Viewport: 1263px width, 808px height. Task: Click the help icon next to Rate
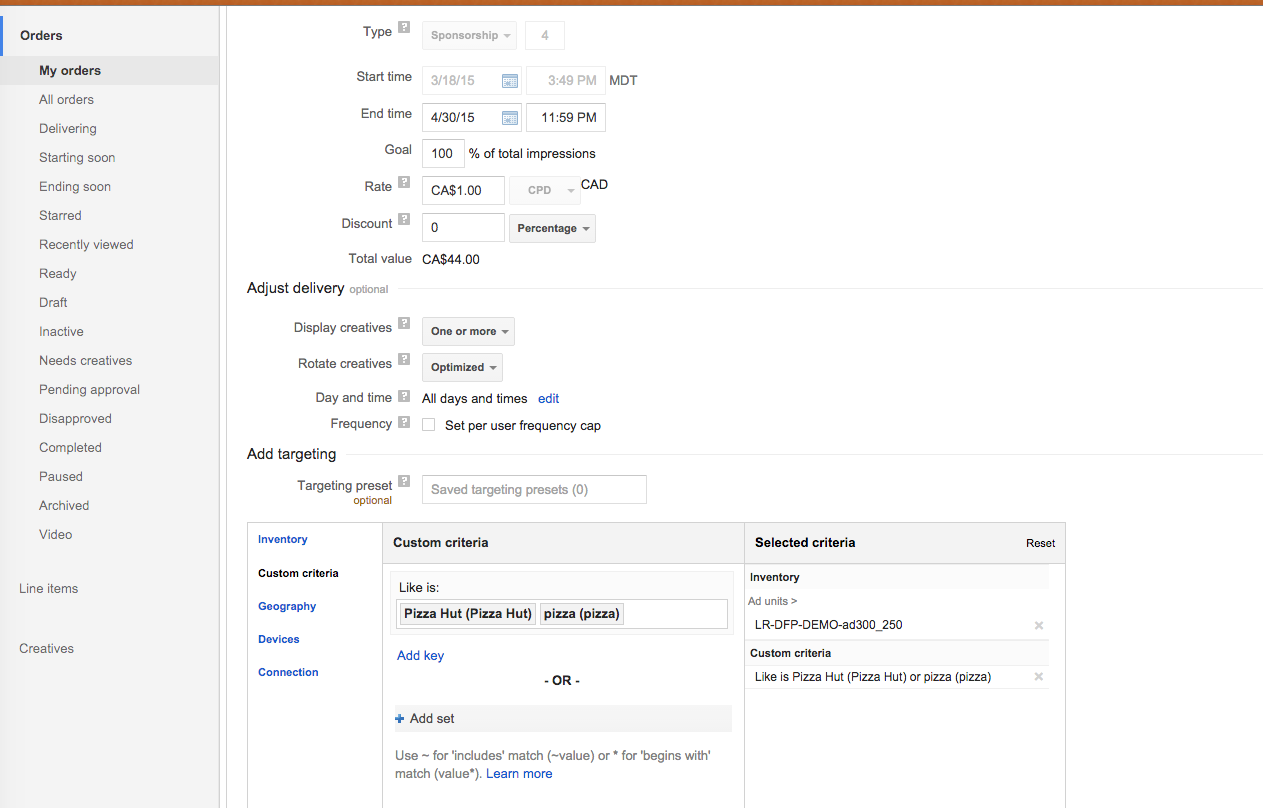404,183
